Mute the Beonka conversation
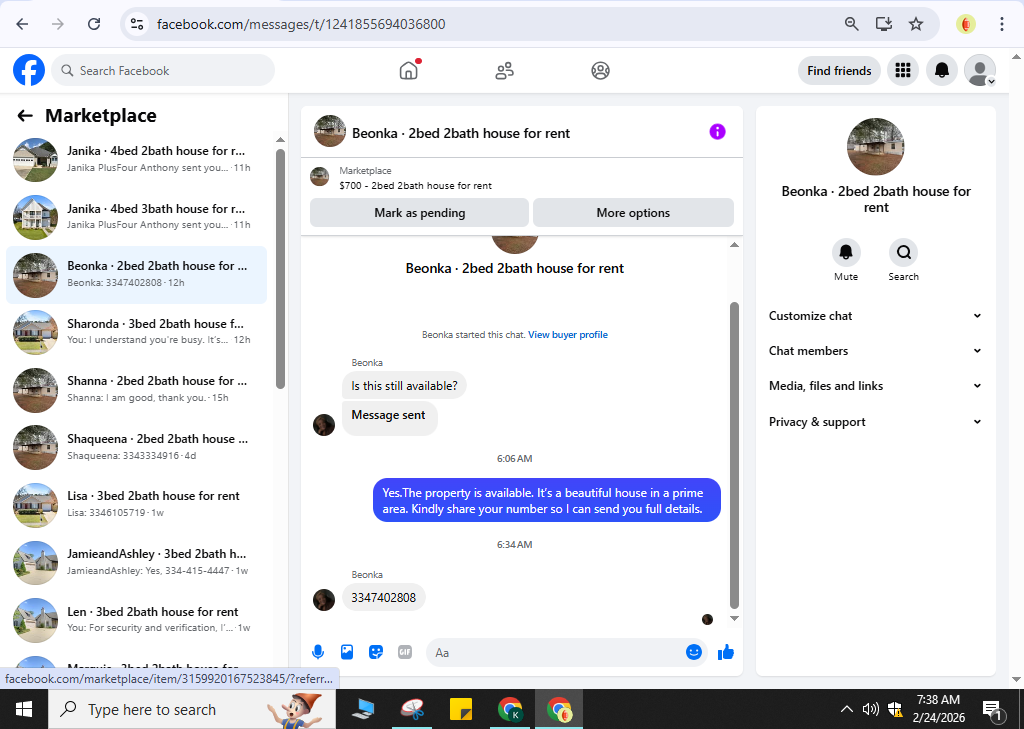This screenshot has width=1024, height=729. click(846, 253)
